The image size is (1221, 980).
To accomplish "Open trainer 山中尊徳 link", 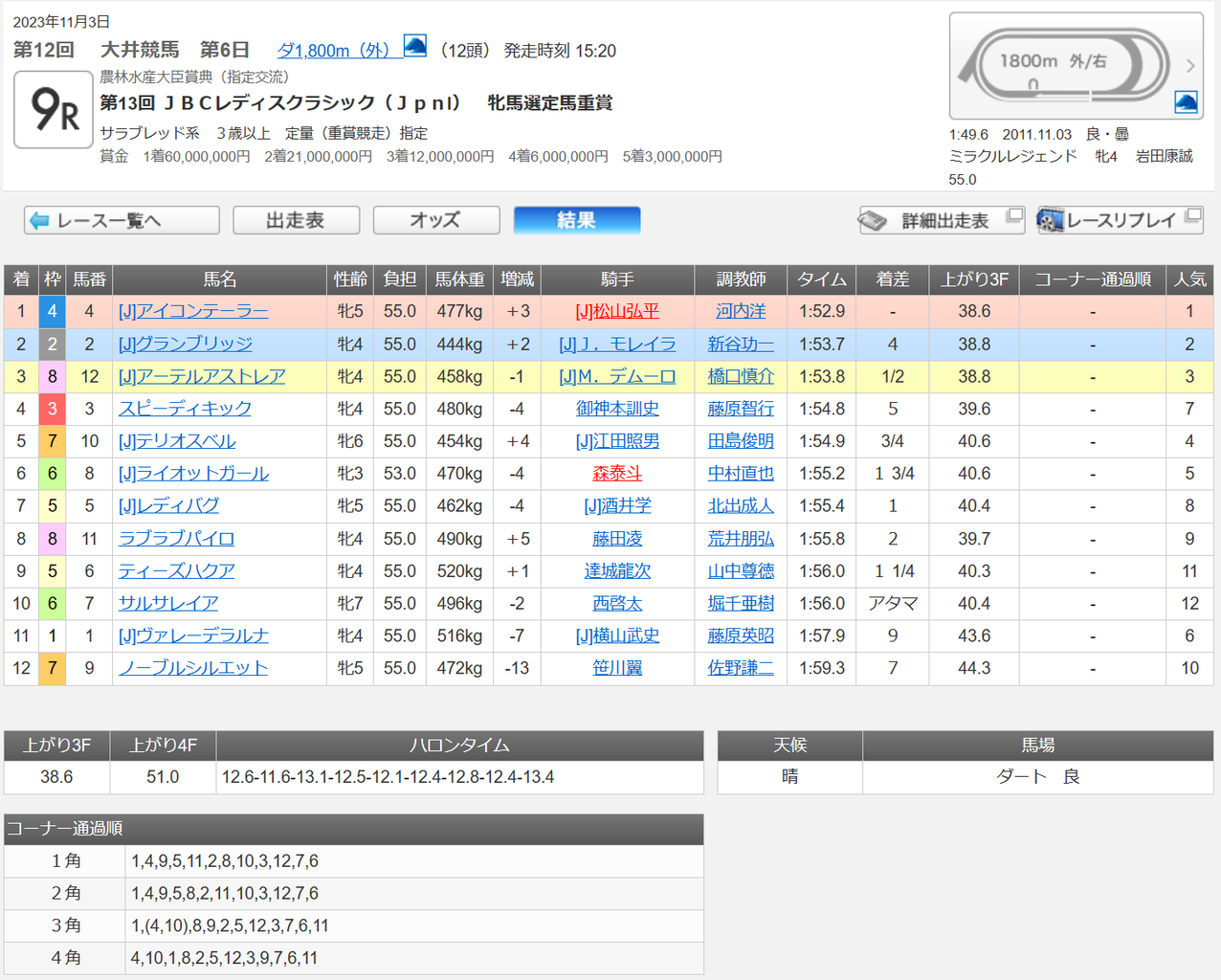I will point(741,571).
